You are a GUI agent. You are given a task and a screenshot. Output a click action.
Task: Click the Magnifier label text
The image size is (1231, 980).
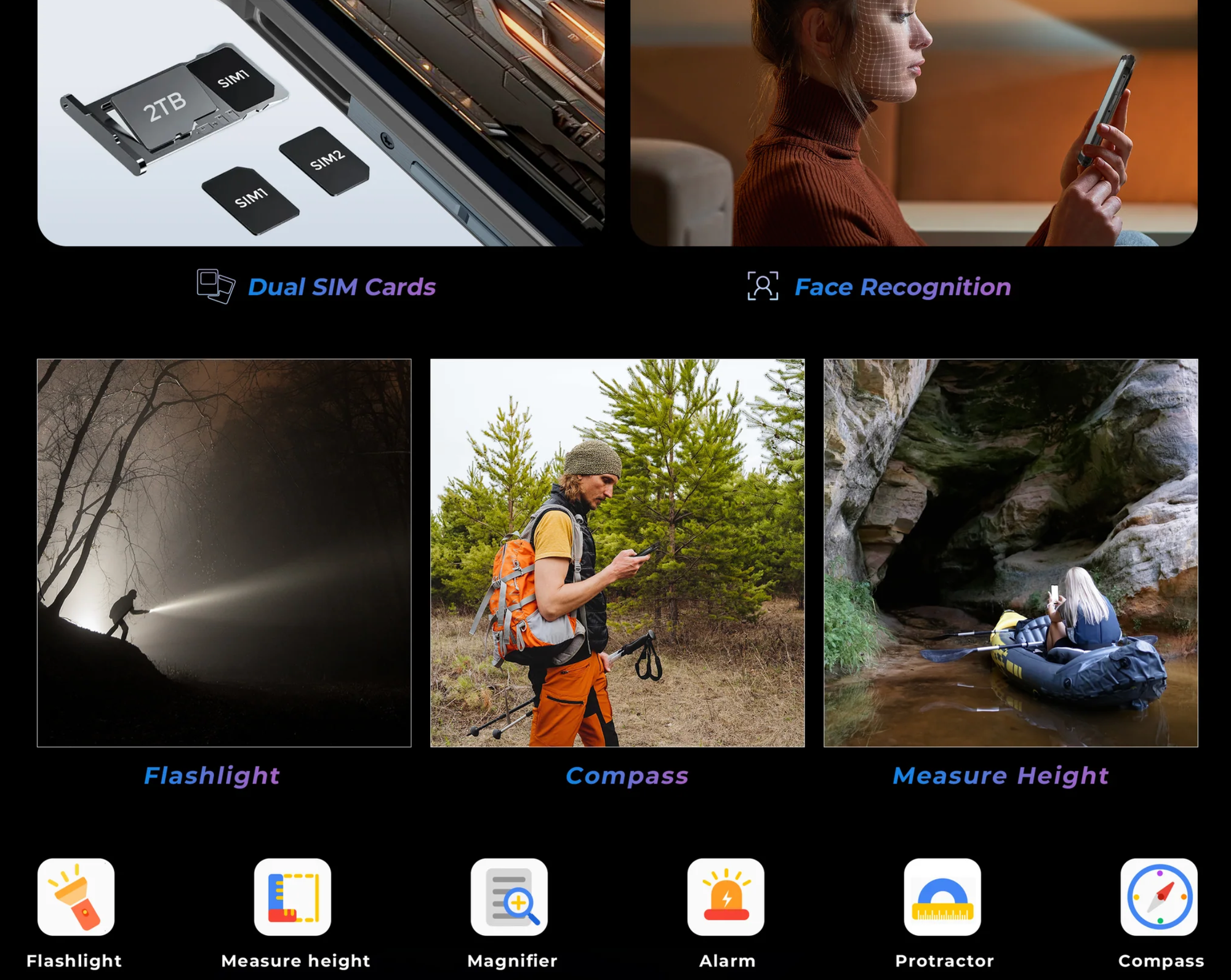click(512, 960)
